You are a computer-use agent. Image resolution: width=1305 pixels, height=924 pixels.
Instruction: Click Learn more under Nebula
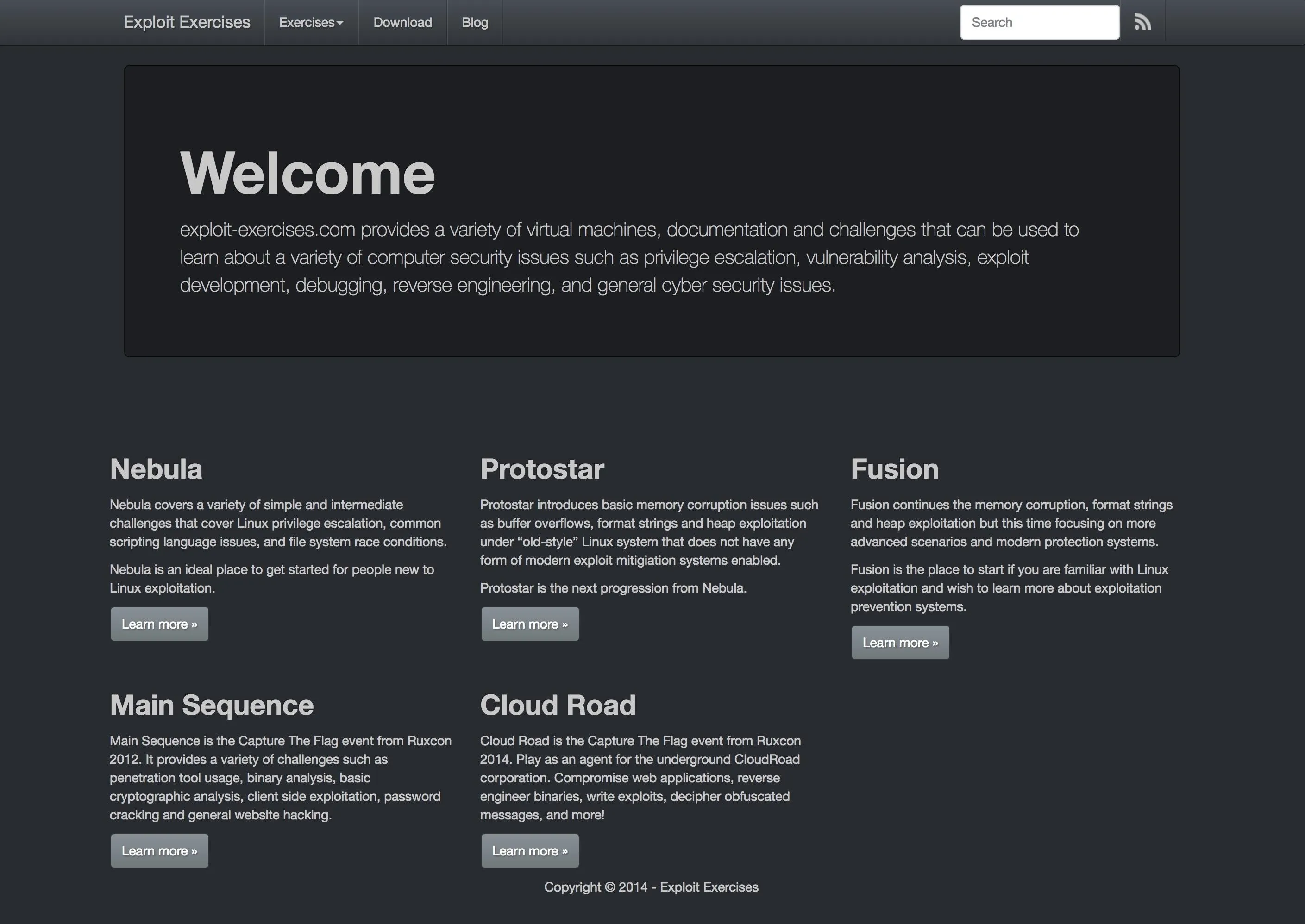[159, 624]
